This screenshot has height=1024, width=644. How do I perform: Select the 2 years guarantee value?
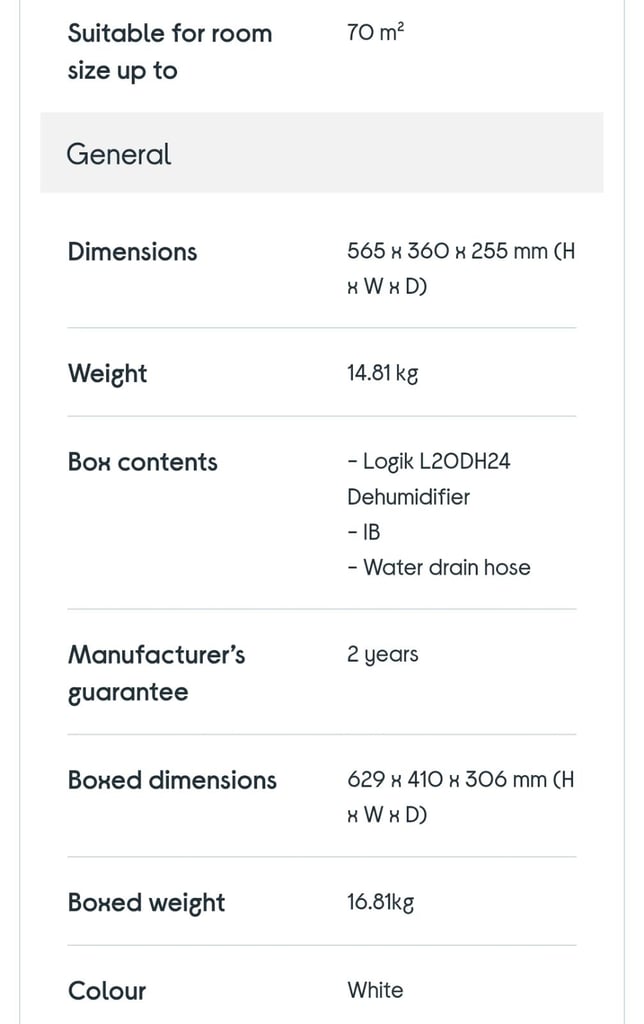(382, 655)
